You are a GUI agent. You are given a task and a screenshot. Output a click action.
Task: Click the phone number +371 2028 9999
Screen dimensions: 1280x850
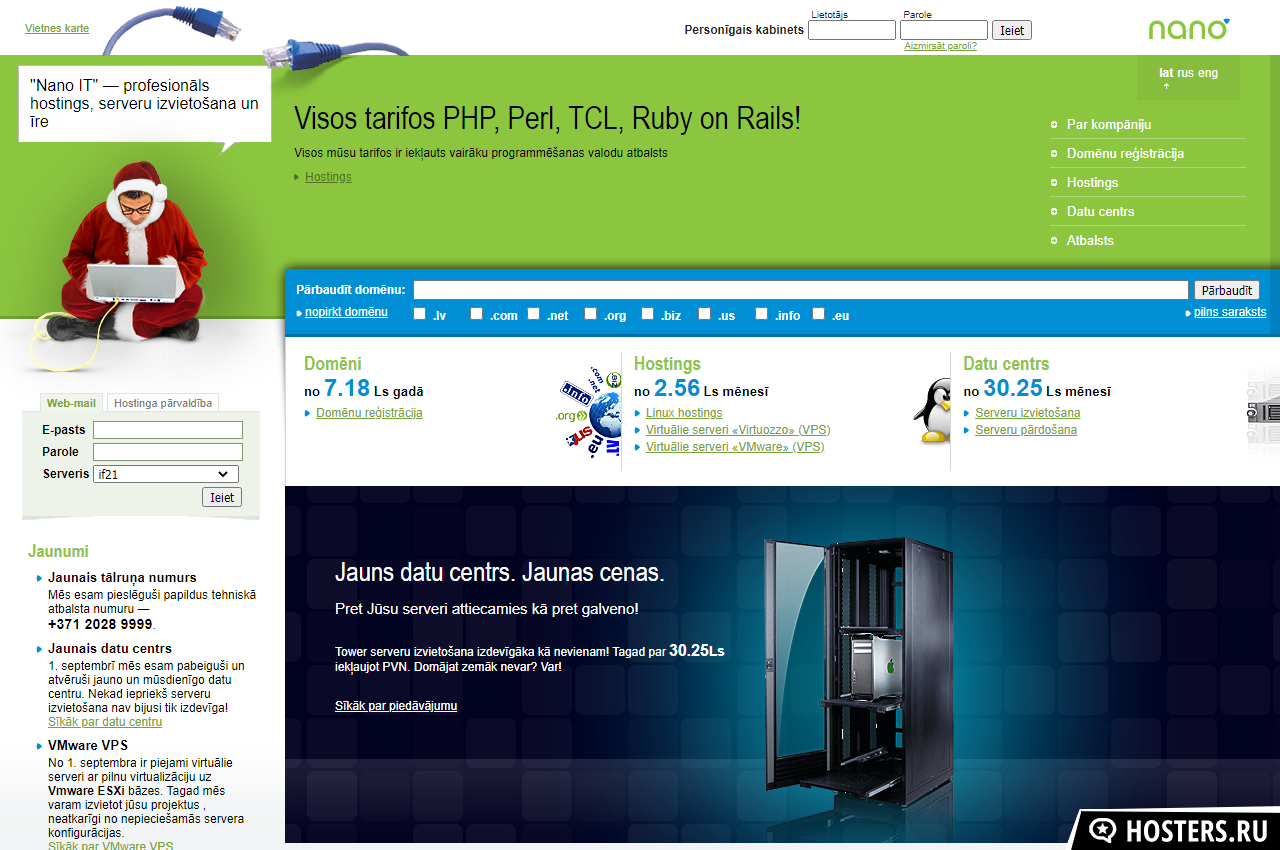pyautogui.click(x=100, y=624)
